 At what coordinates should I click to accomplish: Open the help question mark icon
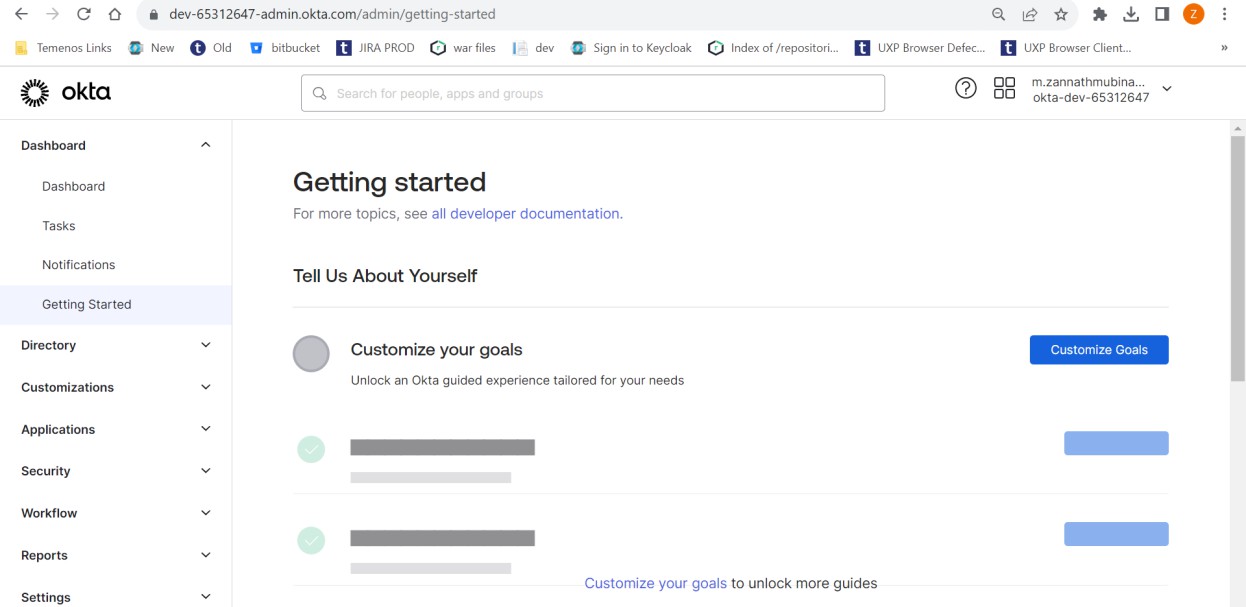[x=965, y=89]
